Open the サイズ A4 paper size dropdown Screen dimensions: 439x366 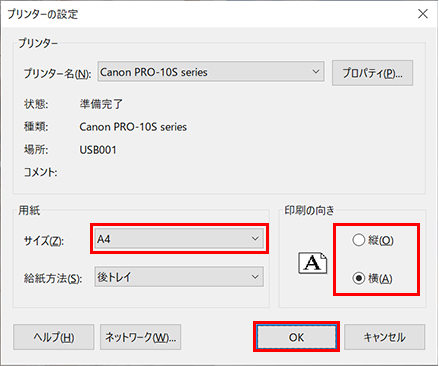[x=179, y=239]
